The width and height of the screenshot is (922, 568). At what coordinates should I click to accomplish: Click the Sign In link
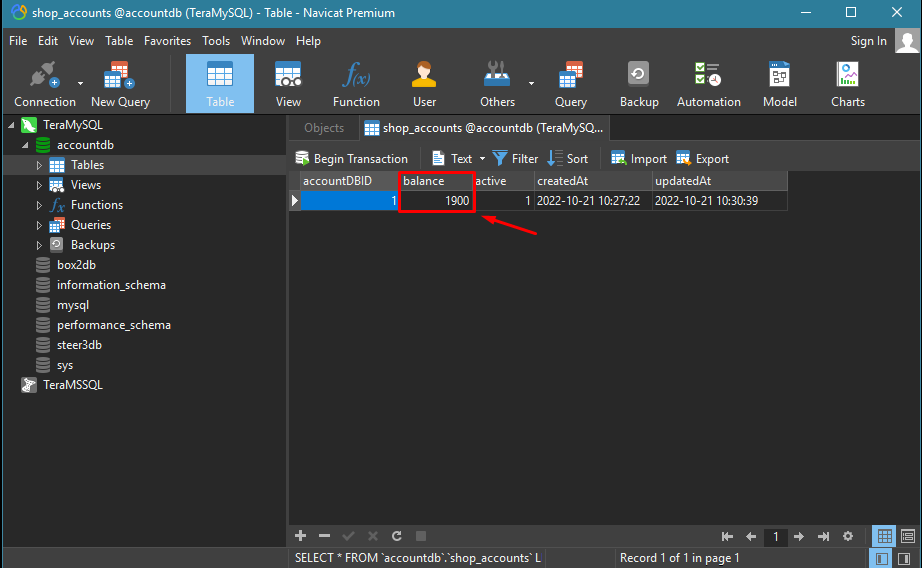[x=868, y=41]
